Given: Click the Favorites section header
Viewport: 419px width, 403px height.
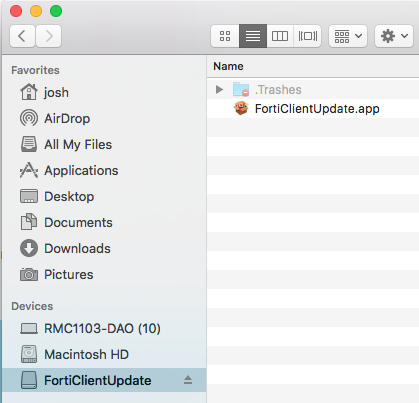Looking at the screenshot, I should click(35, 70).
